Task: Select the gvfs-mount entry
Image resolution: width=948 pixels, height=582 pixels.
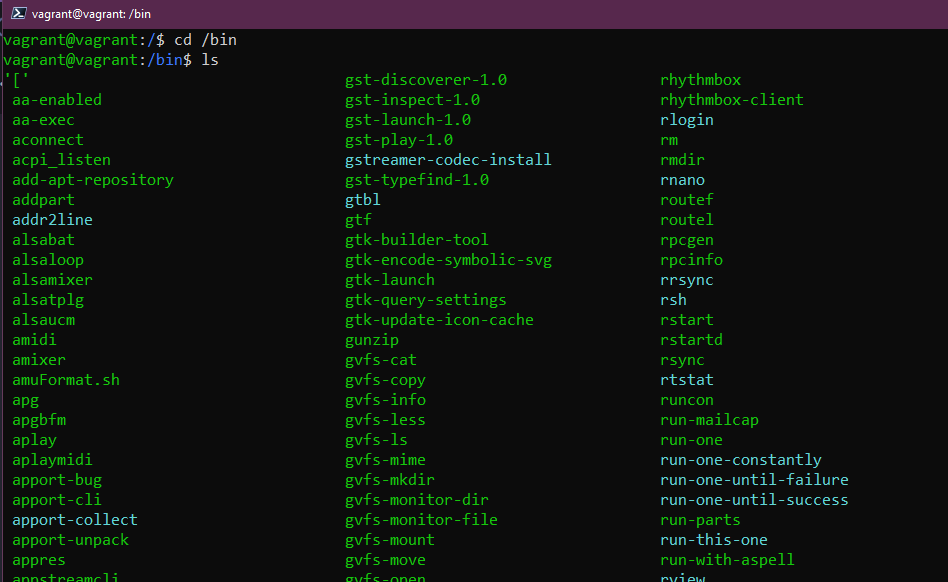Action: (389, 539)
